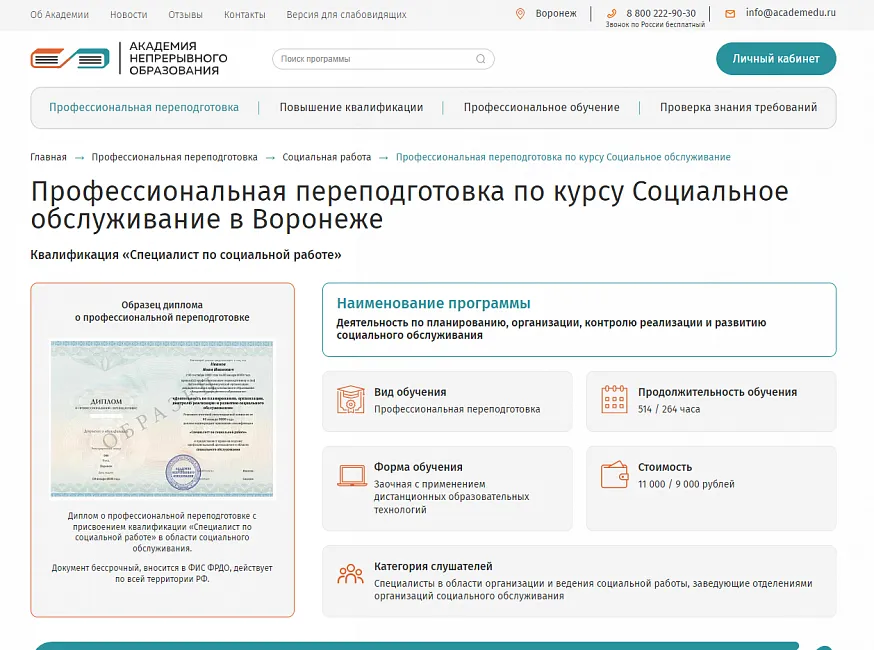Click the 514 / 264 часа value

click(669, 409)
